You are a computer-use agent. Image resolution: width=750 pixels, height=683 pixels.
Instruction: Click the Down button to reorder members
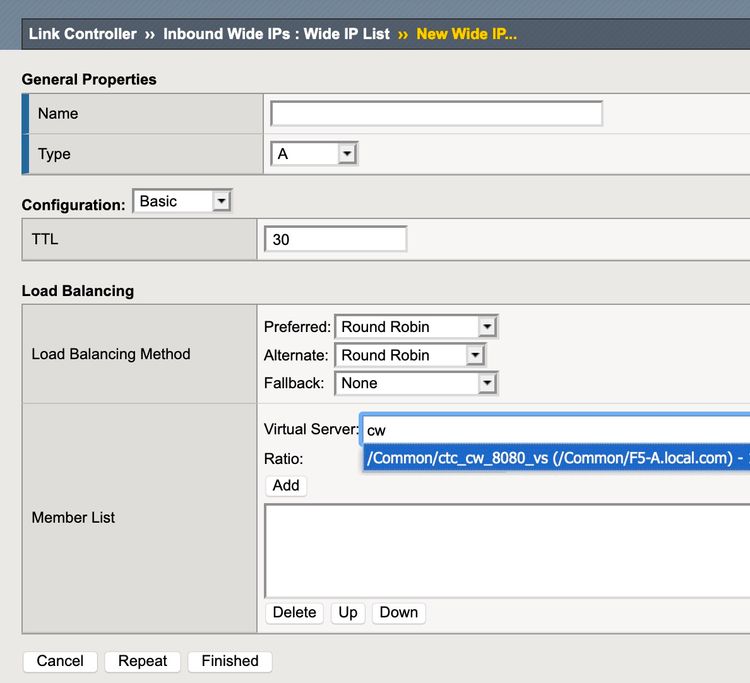[x=399, y=613]
